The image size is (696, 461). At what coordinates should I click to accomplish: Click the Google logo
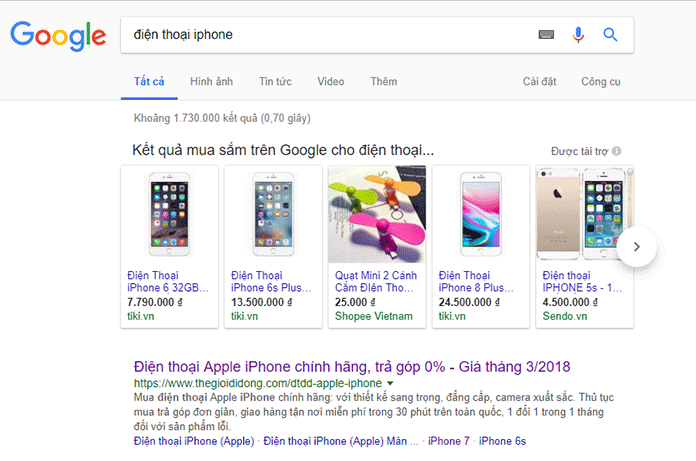click(x=58, y=35)
